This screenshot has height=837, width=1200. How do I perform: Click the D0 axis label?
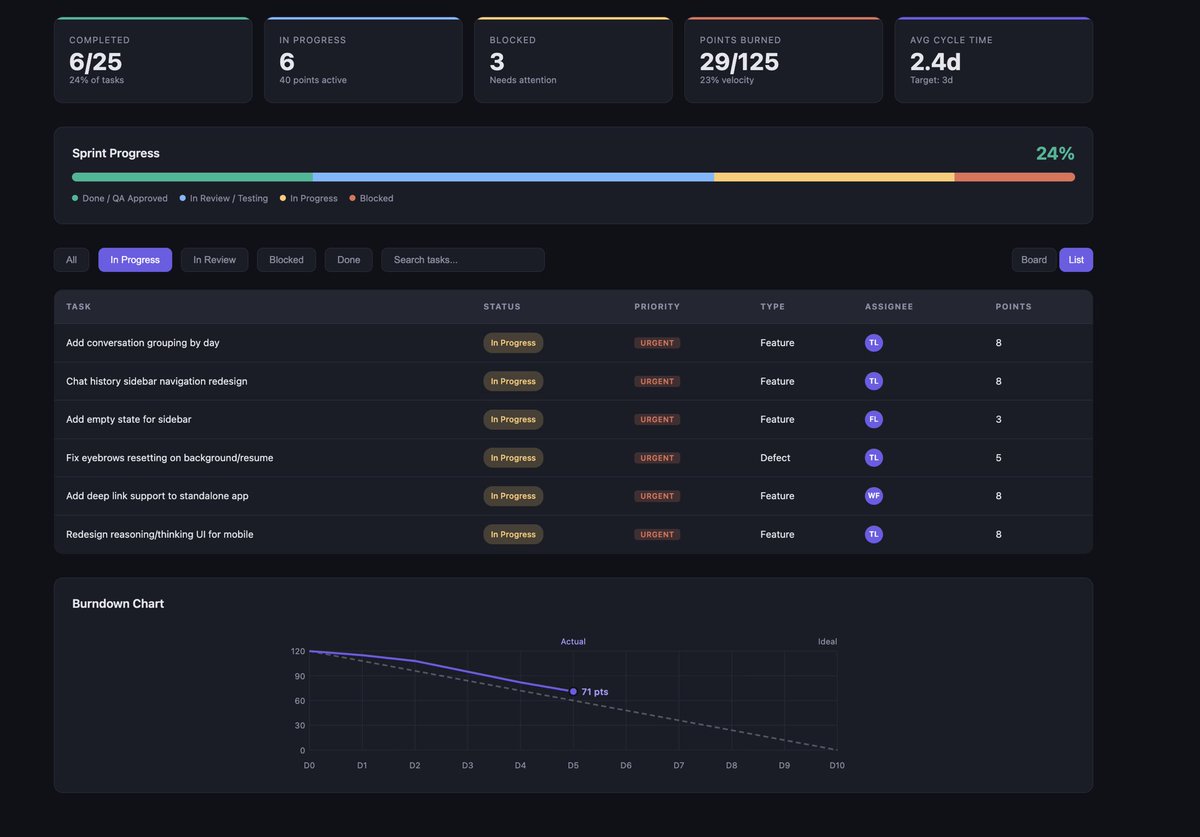(309, 766)
